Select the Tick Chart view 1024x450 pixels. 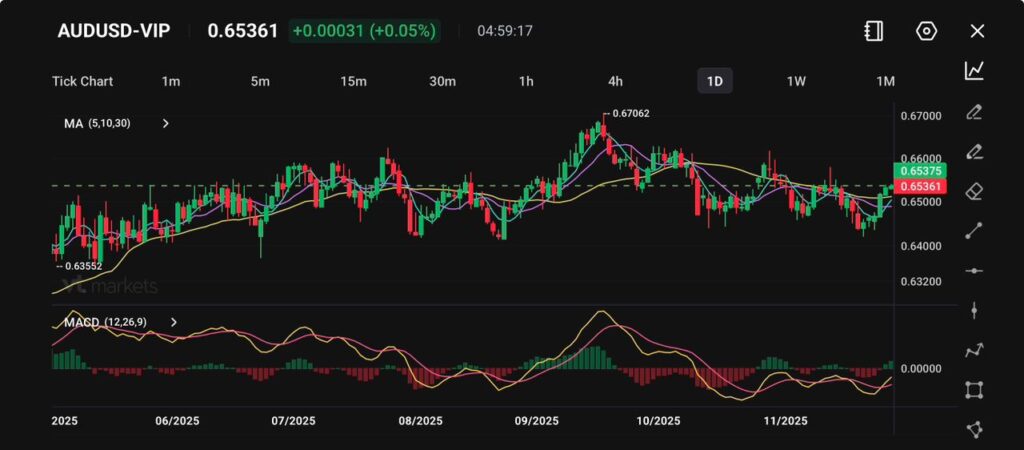point(82,81)
